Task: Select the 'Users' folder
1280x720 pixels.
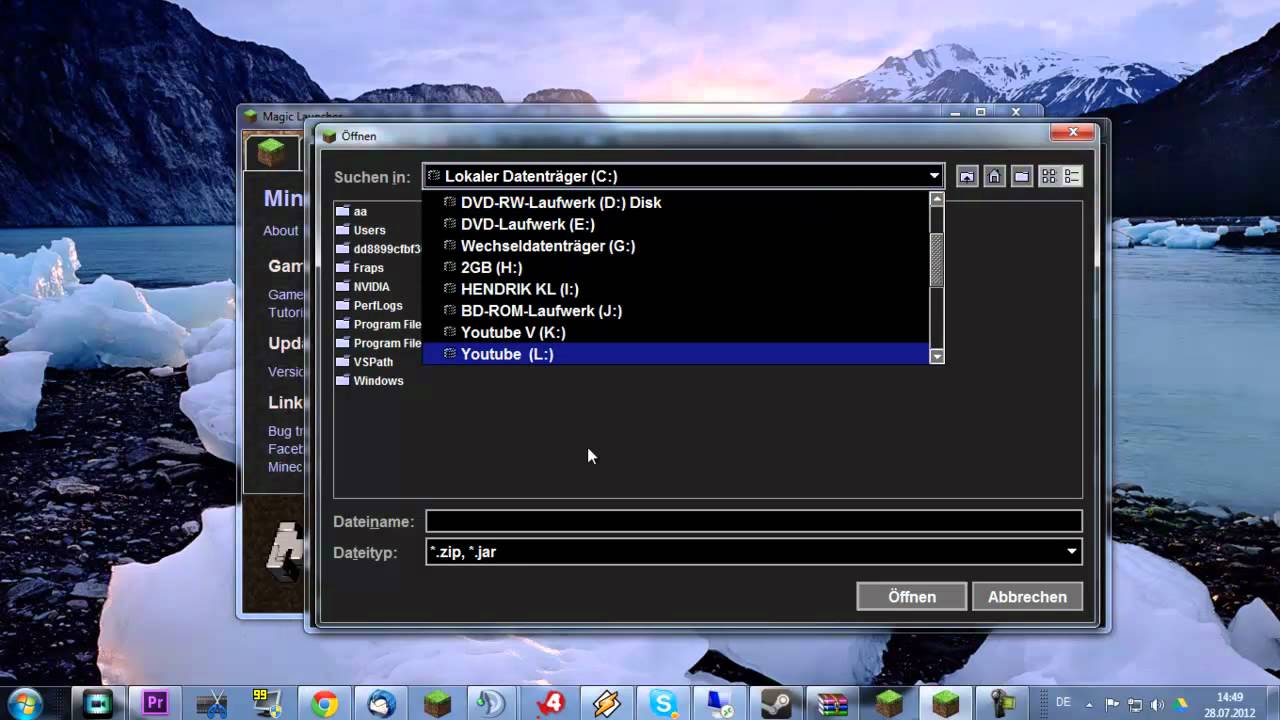Action: click(x=361, y=230)
